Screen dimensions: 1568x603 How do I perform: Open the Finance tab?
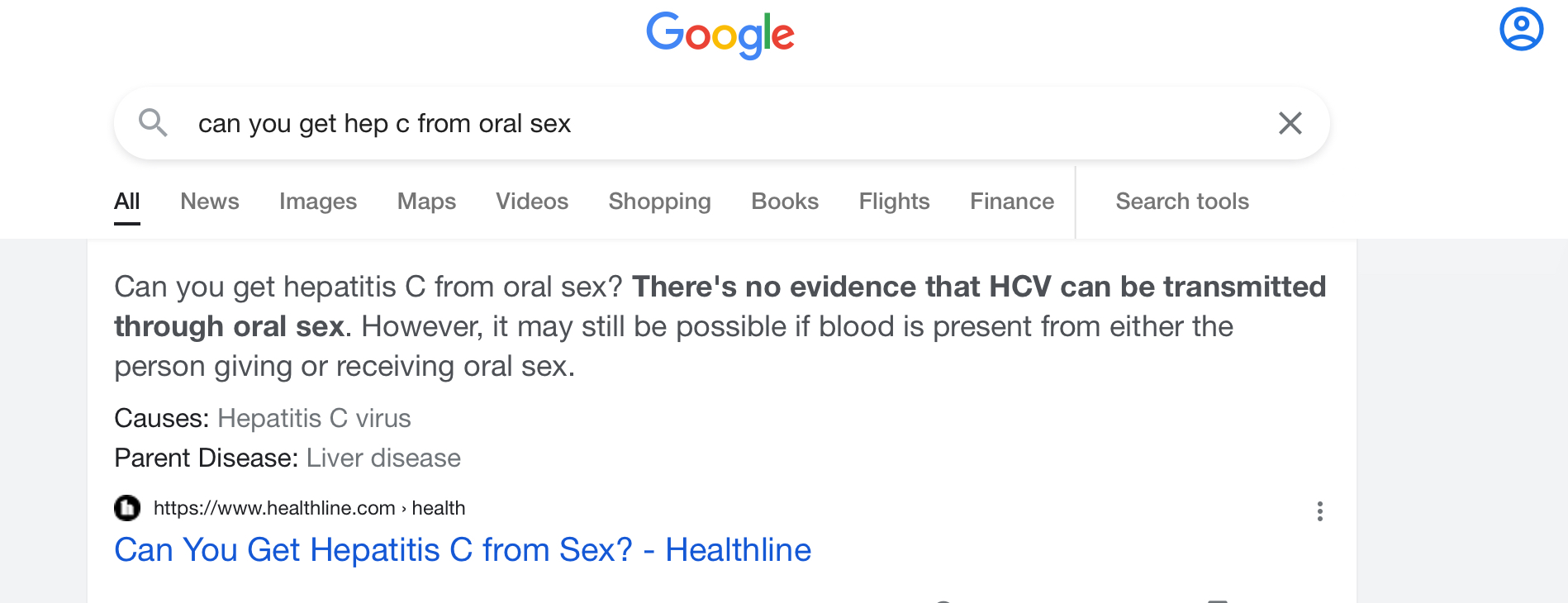tap(1012, 201)
